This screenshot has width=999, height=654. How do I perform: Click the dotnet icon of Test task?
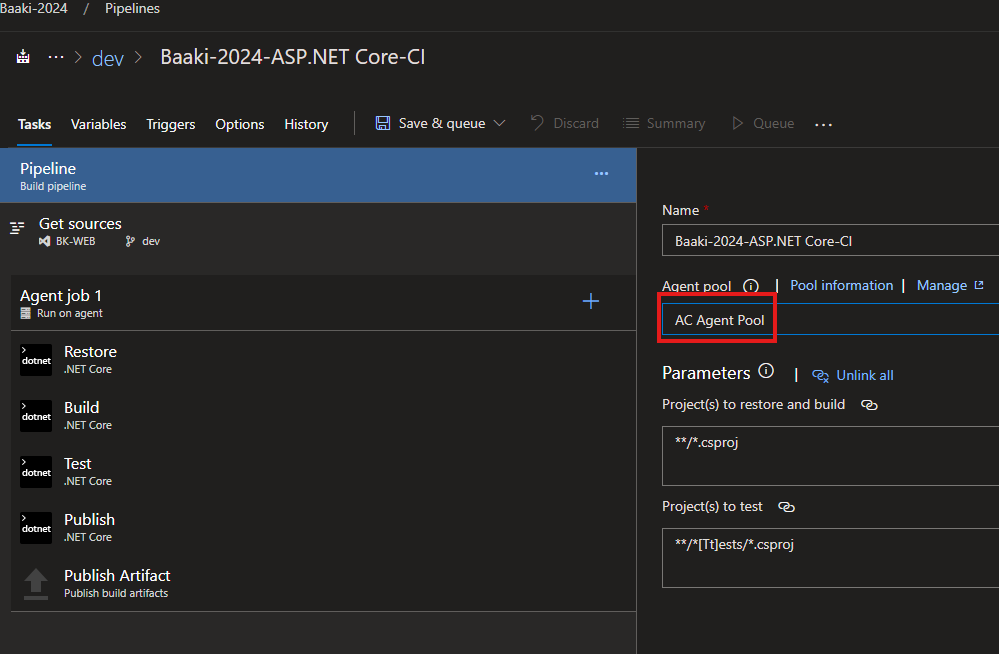point(36,472)
